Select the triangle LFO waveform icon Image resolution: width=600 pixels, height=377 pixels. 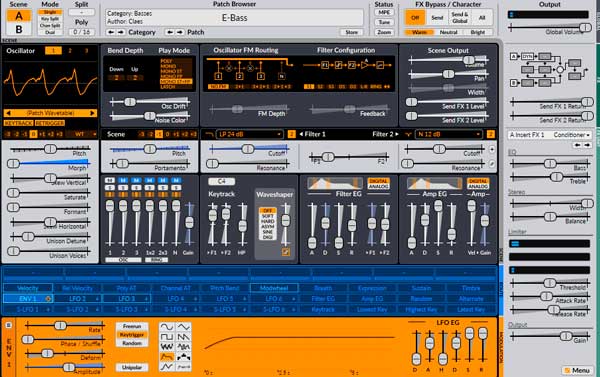point(184,326)
